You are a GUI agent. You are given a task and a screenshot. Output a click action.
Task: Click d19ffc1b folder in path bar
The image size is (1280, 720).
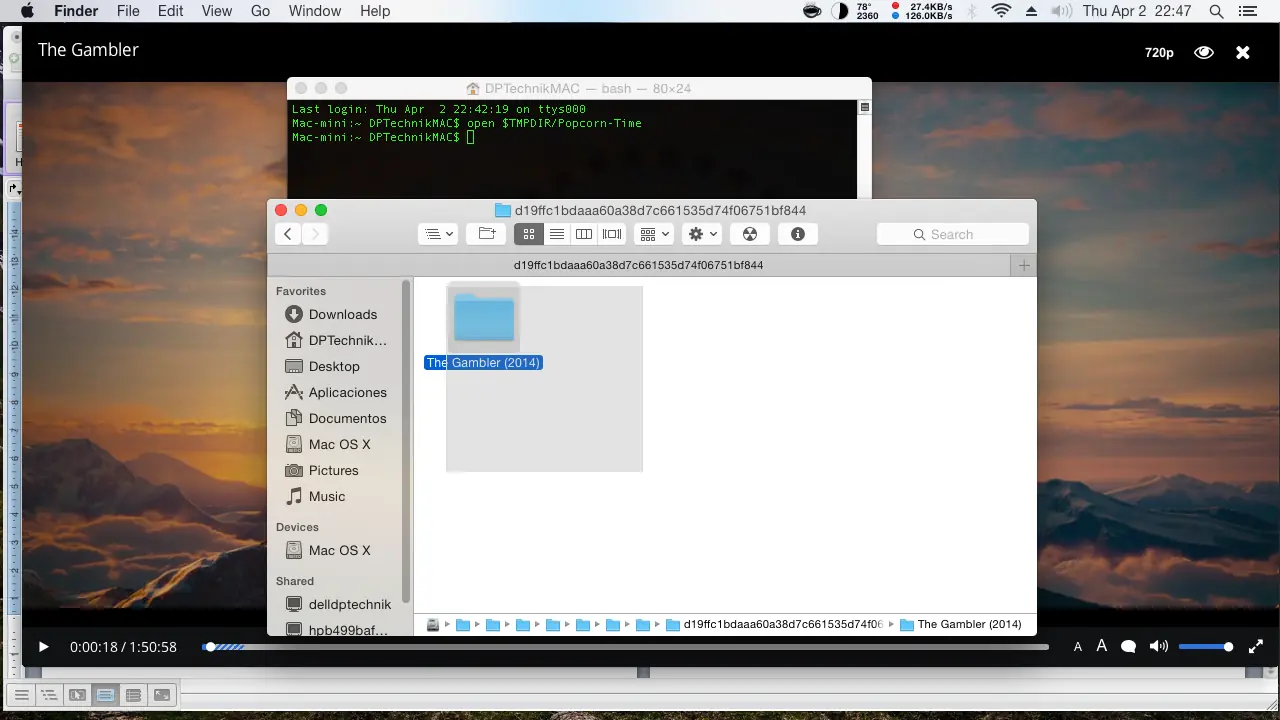774,624
